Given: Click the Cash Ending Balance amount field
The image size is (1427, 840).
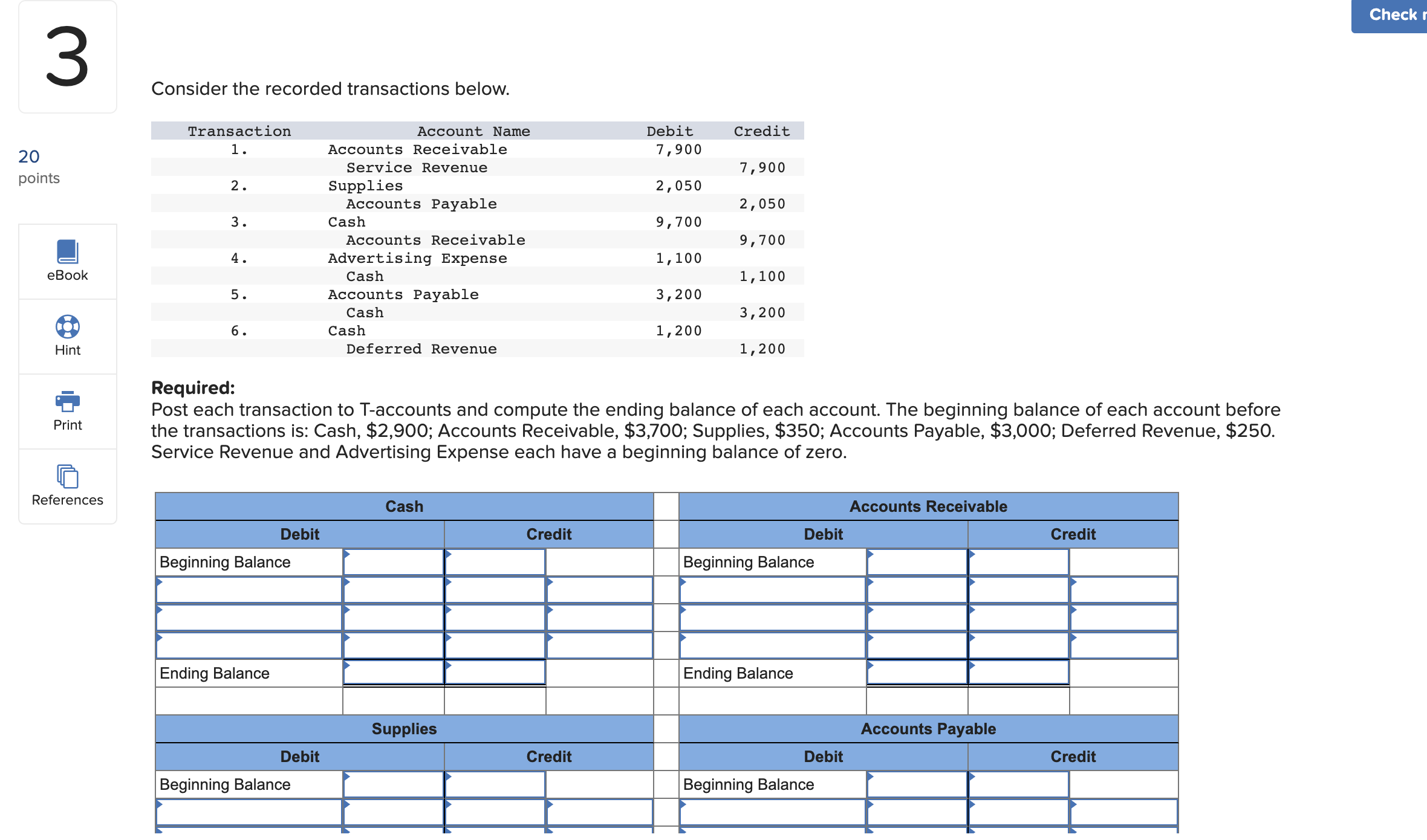Looking at the screenshot, I should click(393, 673).
